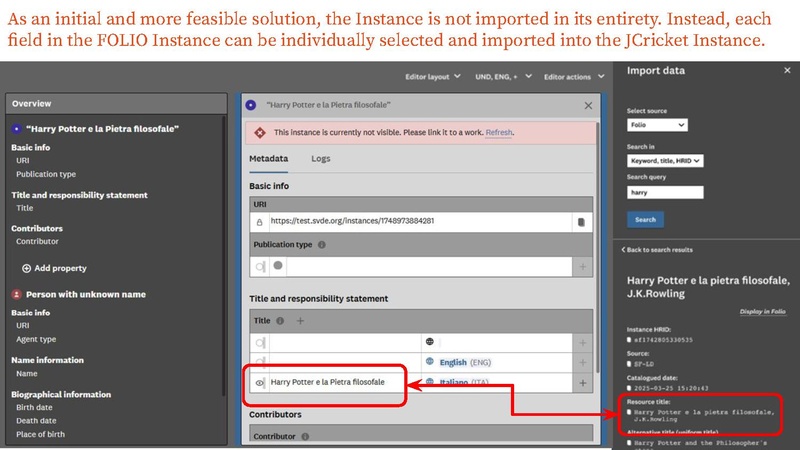Switch to the Logs tab

320,159
